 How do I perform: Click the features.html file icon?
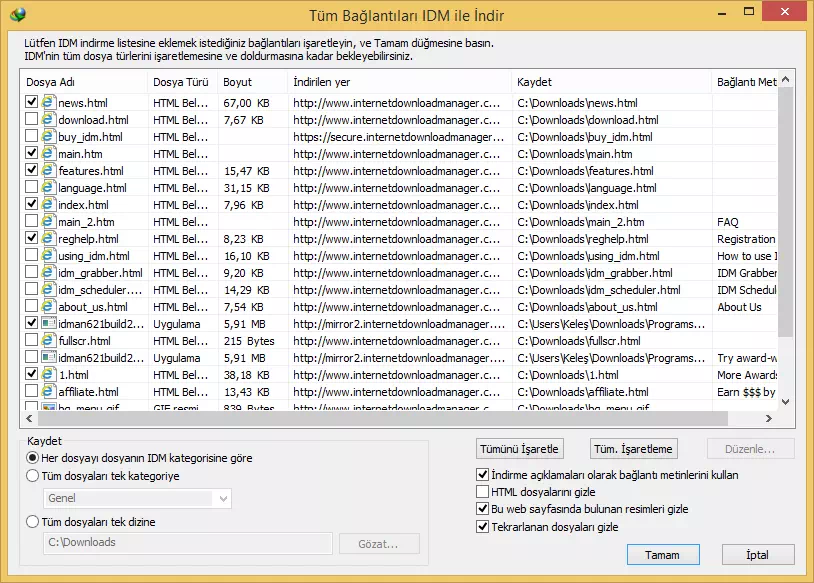click(x=48, y=170)
